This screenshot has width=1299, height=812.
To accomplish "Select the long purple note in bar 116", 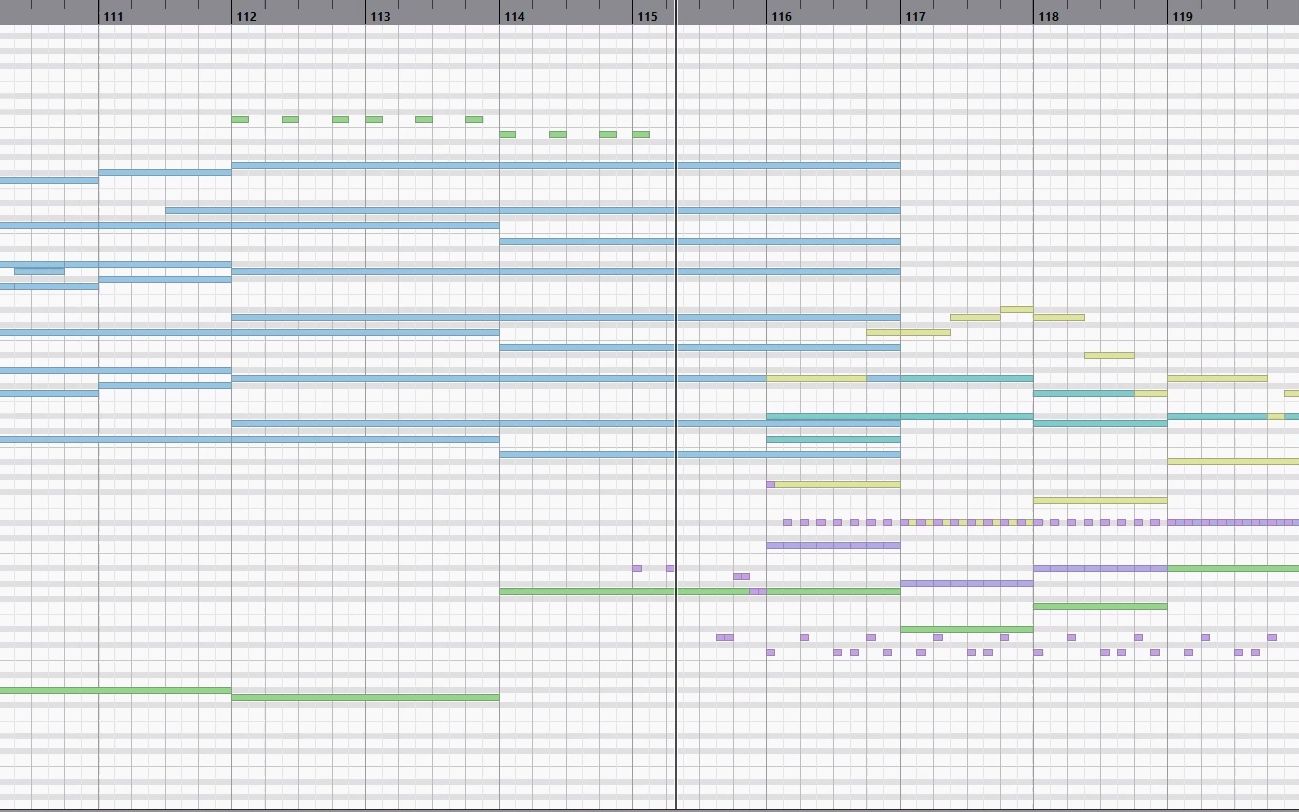I will [833, 545].
